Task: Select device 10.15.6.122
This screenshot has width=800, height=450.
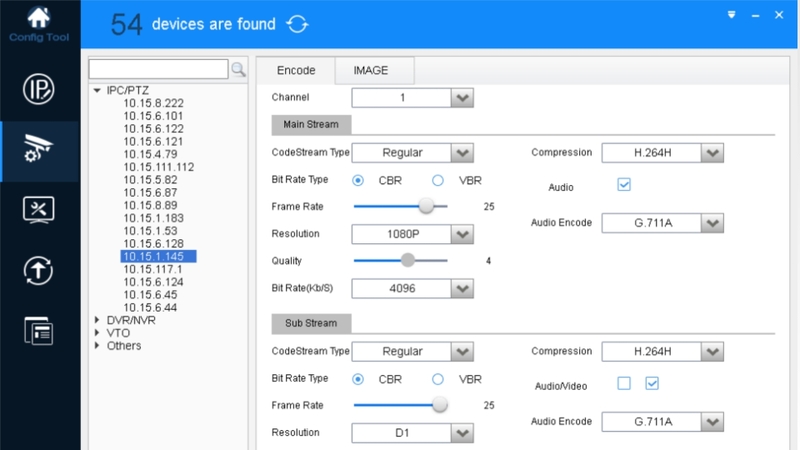Action: click(153, 129)
